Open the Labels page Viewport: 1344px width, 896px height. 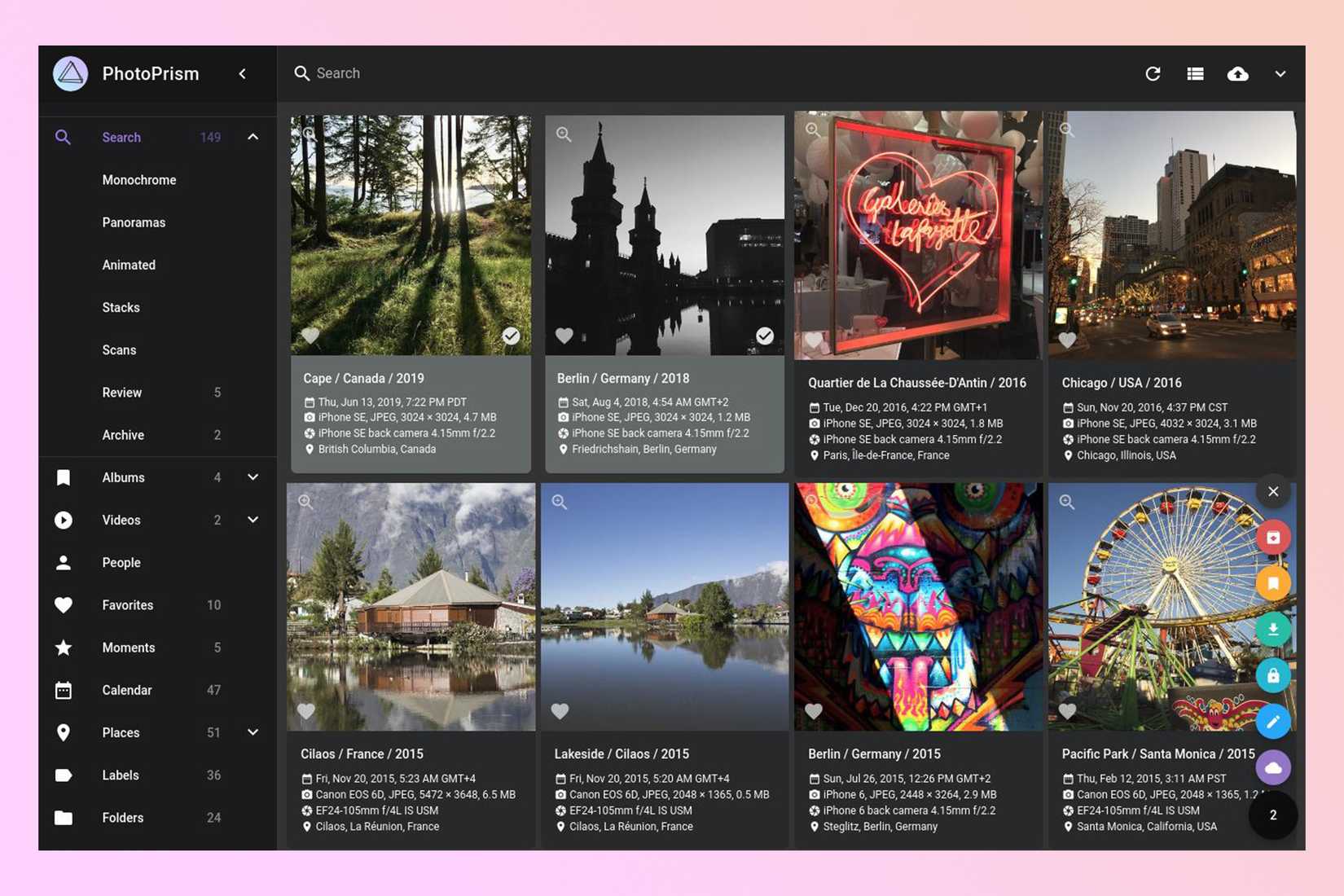[121, 775]
